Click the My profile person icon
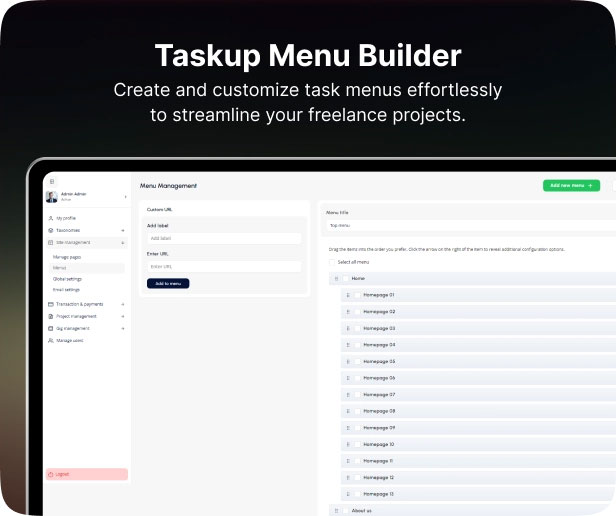 pos(51,218)
